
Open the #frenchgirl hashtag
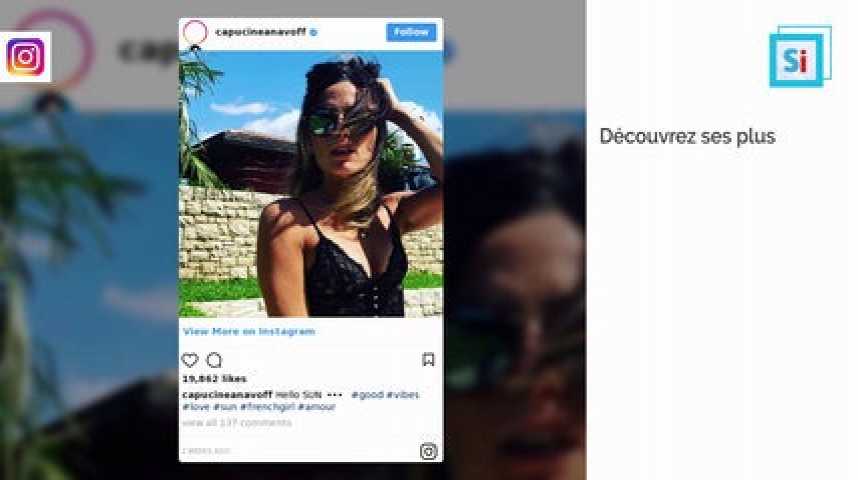[x=268, y=407]
